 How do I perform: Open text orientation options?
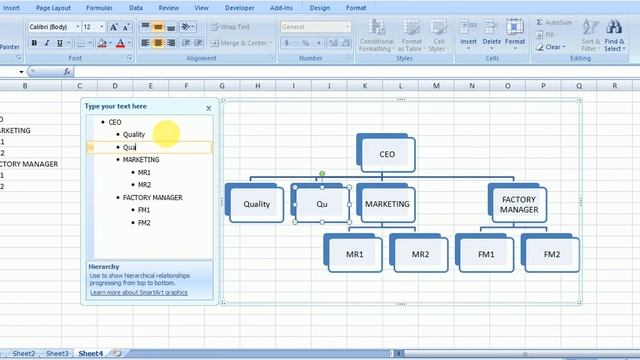187,27
